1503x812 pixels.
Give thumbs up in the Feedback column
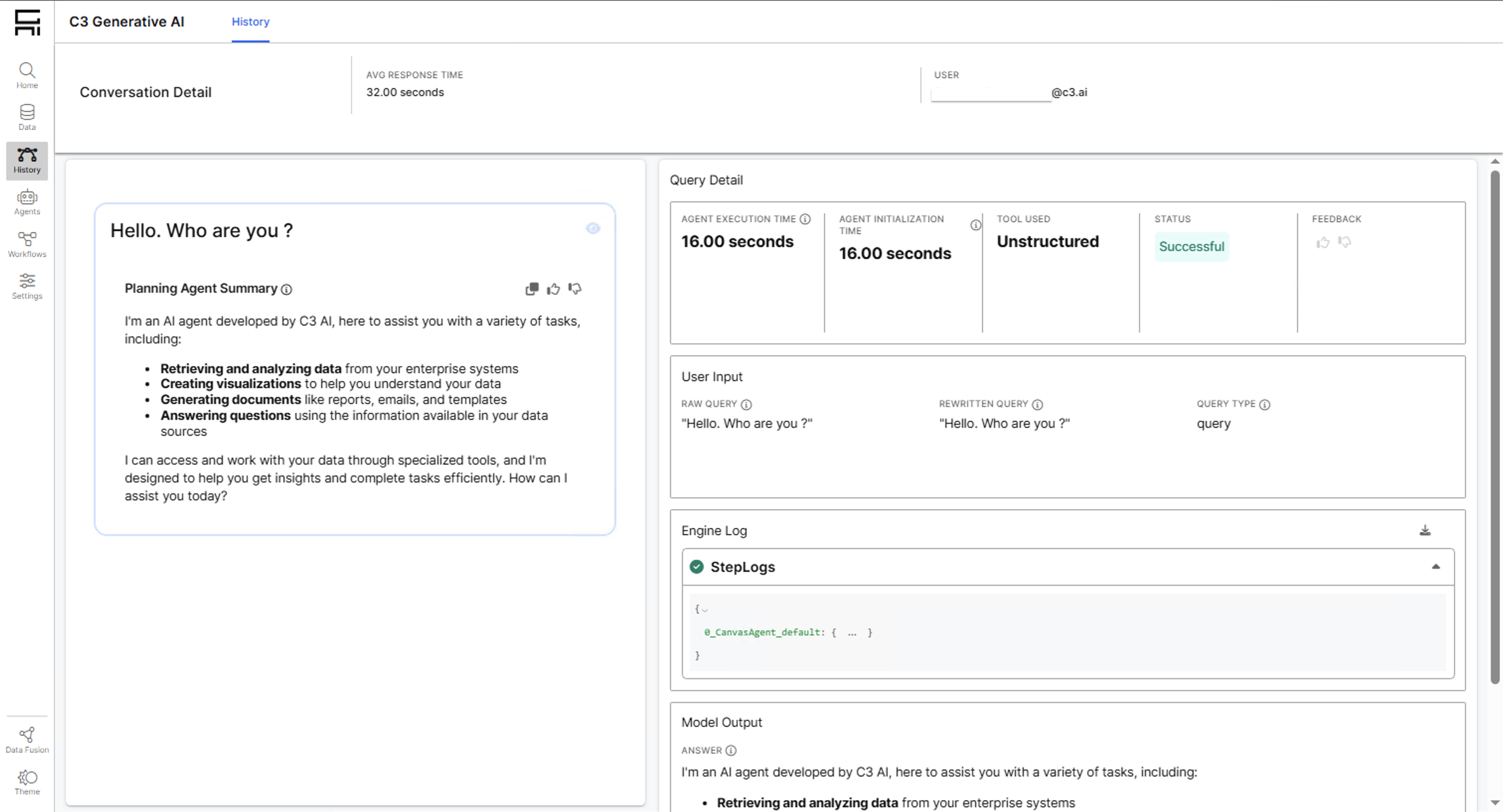click(1323, 242)
